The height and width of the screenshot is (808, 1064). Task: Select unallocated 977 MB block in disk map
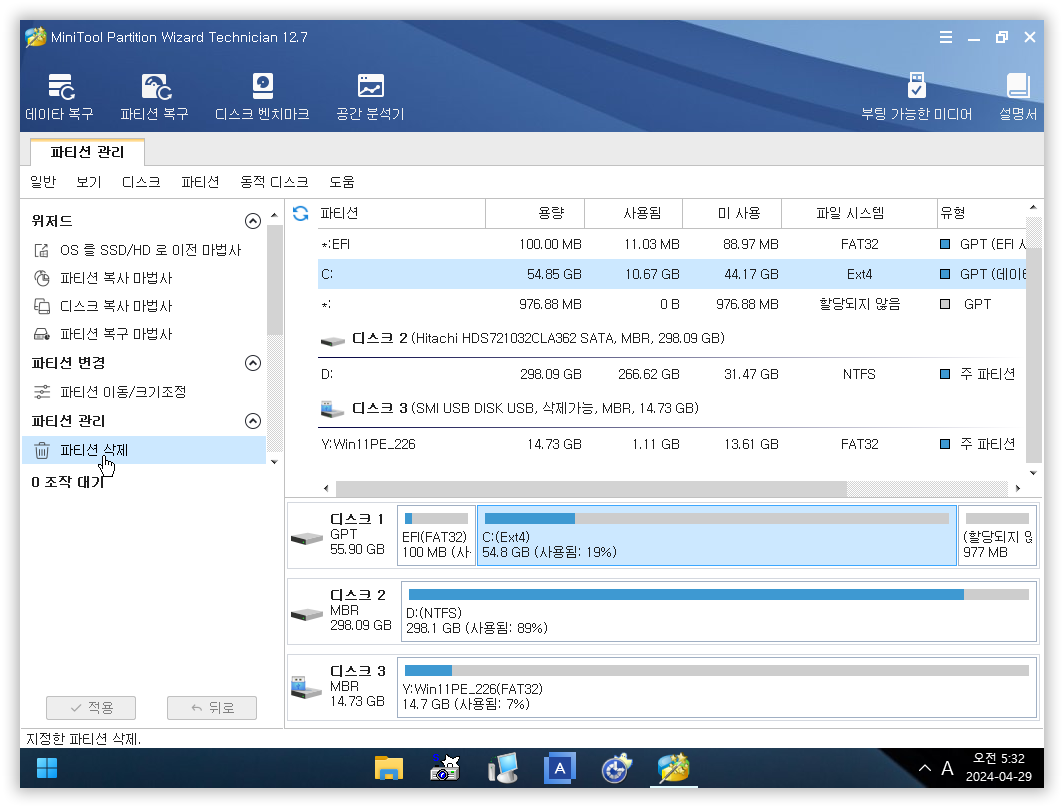coord(998,536)
